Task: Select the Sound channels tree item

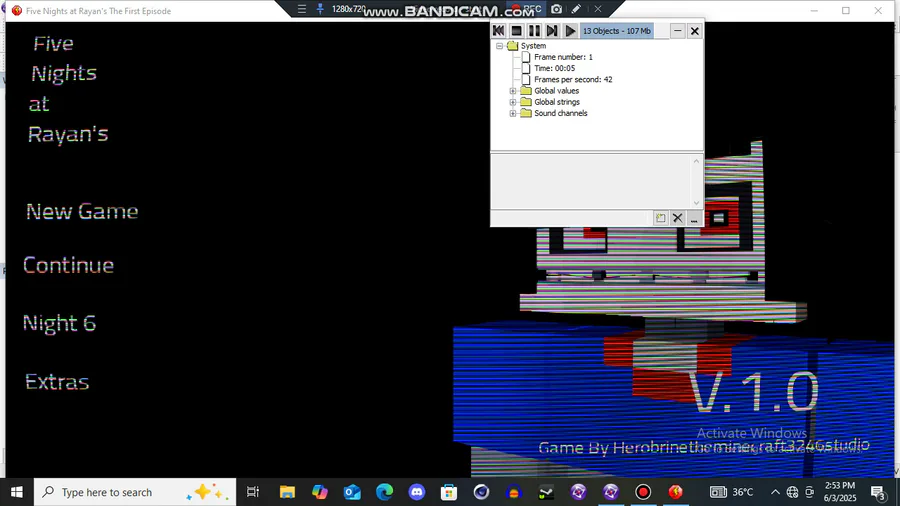Action: coord(560,114)
